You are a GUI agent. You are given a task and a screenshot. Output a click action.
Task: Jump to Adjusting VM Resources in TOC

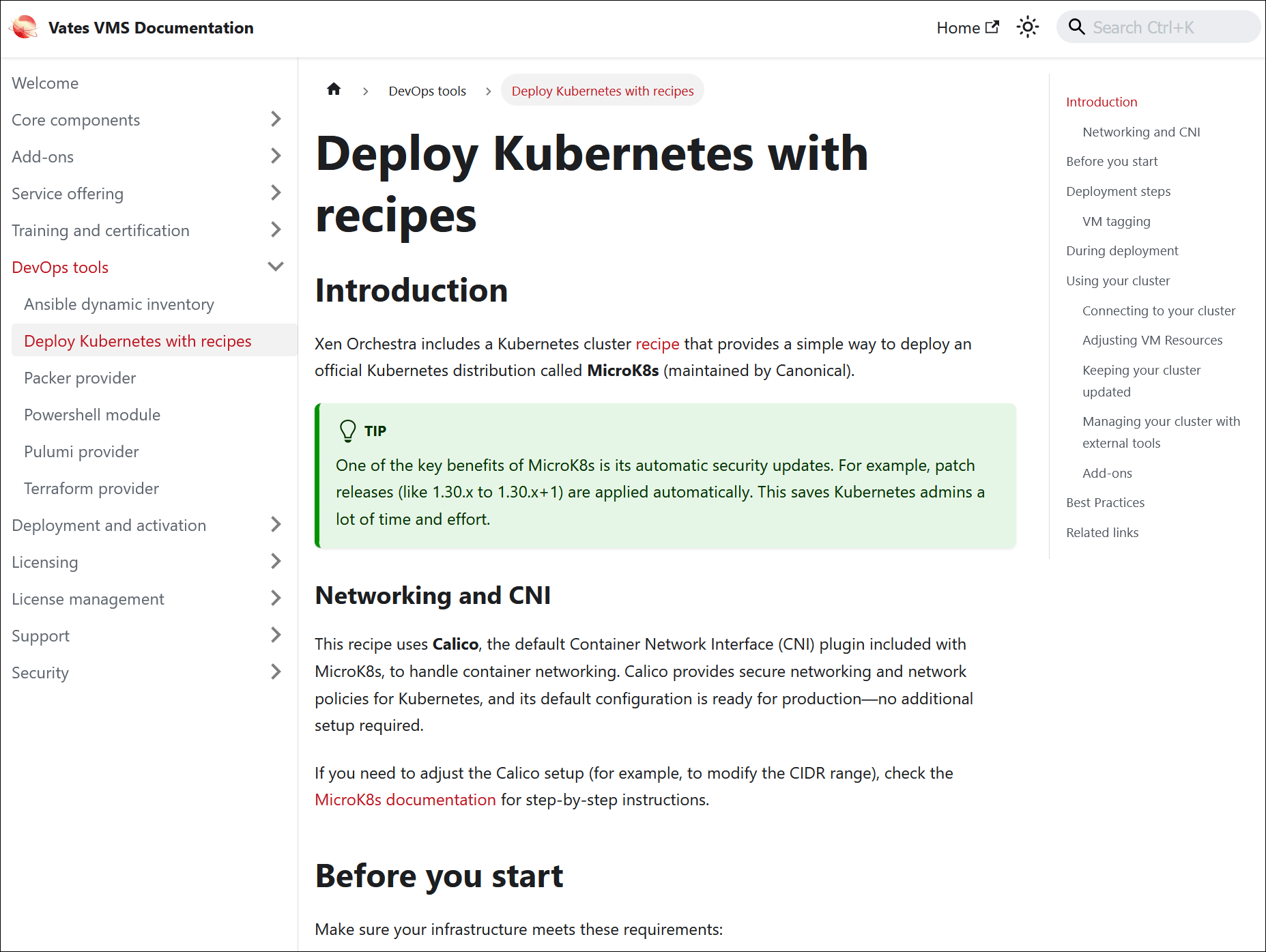click(1152, 340)
